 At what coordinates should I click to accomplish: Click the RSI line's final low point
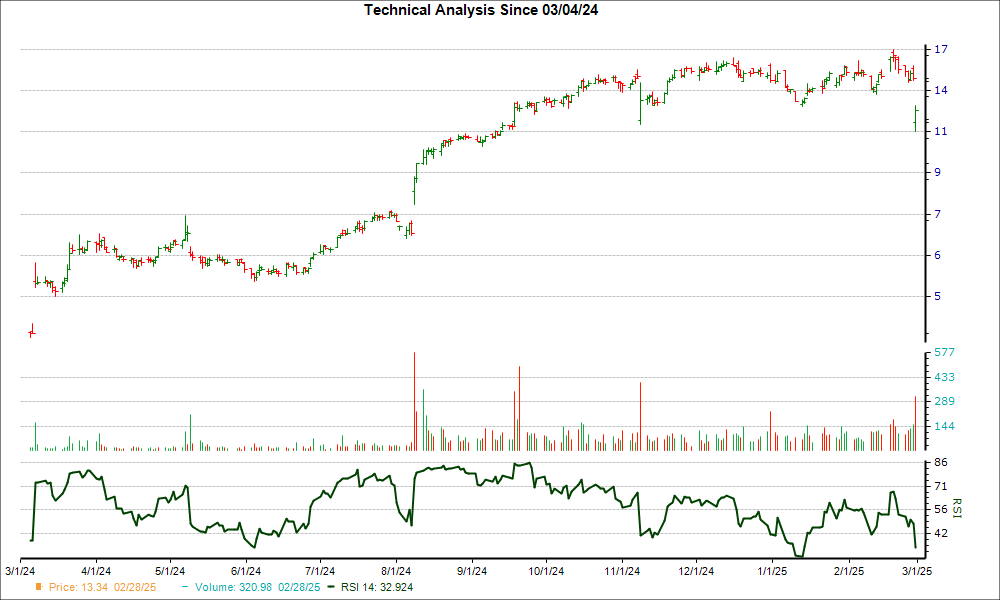click(916, 547)
